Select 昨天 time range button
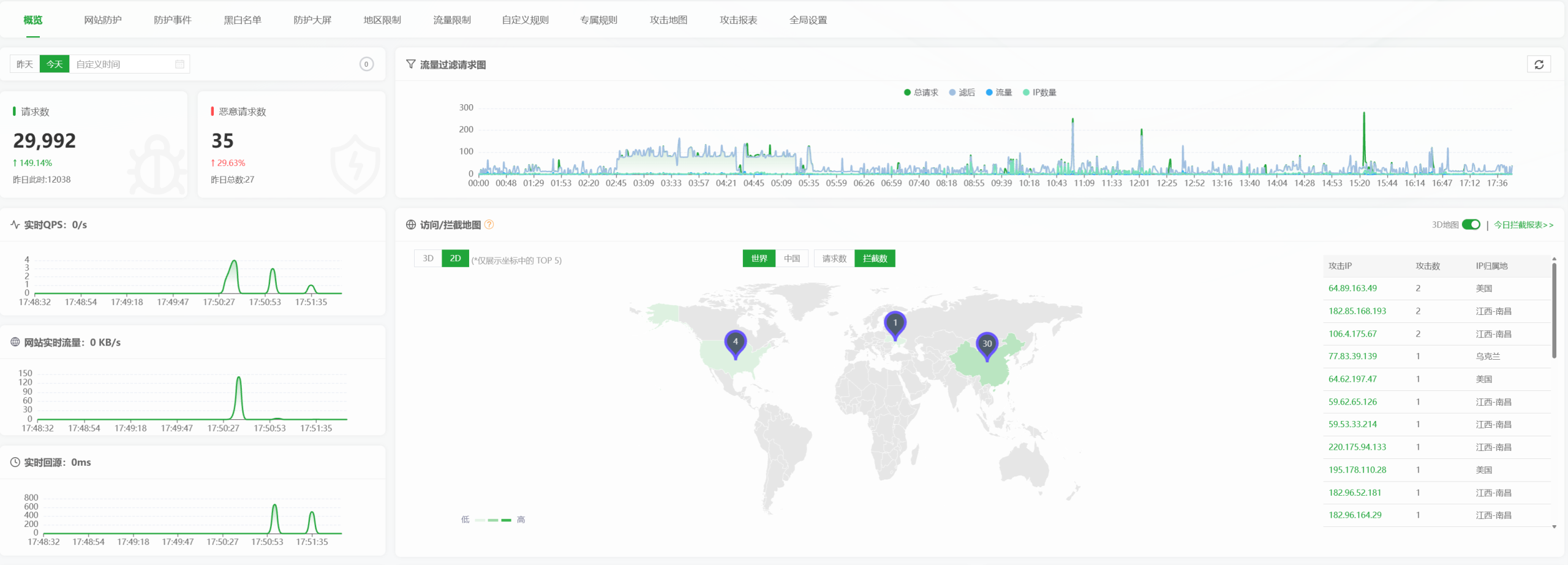The image size is (1568, 565). (25, 64)
